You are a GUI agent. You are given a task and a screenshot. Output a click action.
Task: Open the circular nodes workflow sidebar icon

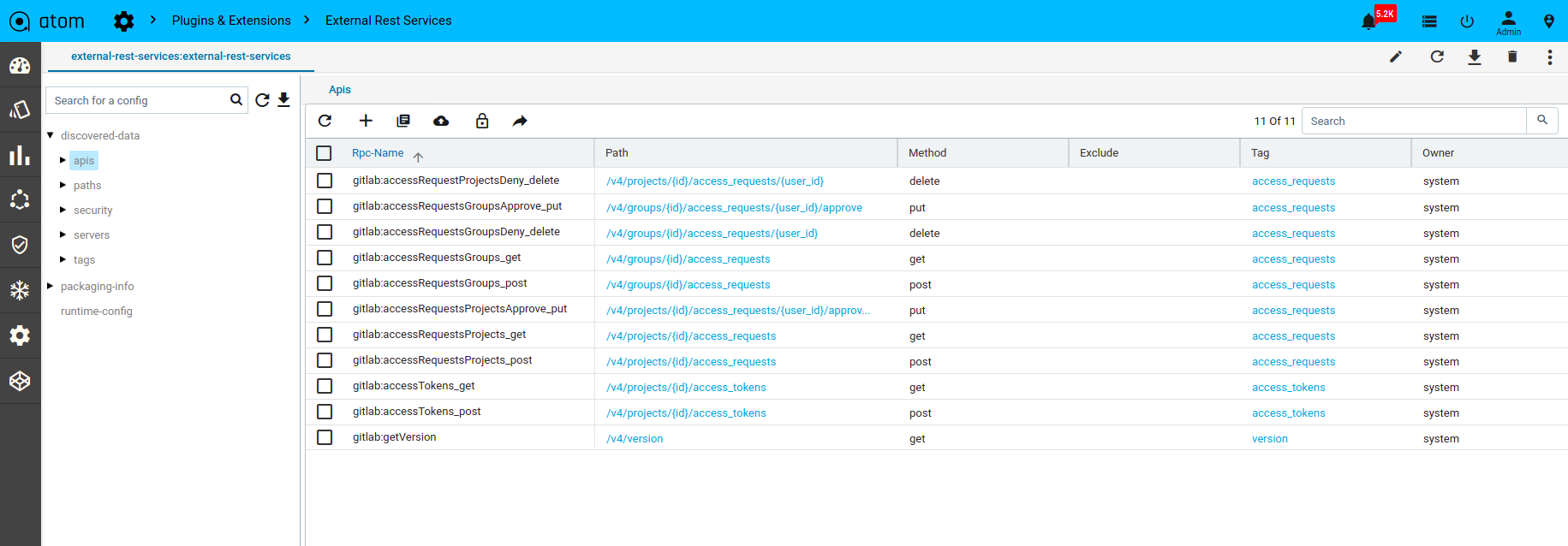point(20,199)
